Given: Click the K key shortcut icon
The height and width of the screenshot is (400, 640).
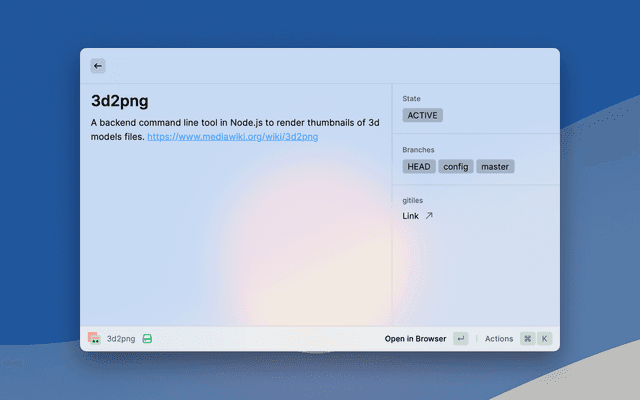Looking at the screenshot, I should pyautogui.click(x=545, y=339).
